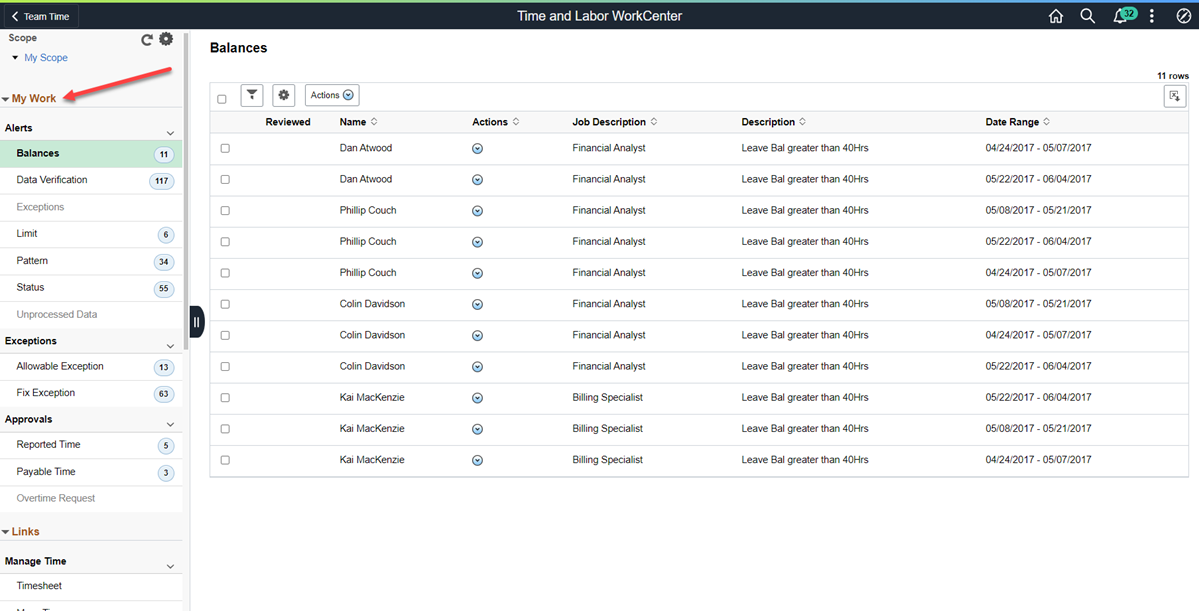Image resolution: width=1199 pixels, height=611 pixels.
Task: Collapse the Exceptions group chevron
Action: (171, 346)
